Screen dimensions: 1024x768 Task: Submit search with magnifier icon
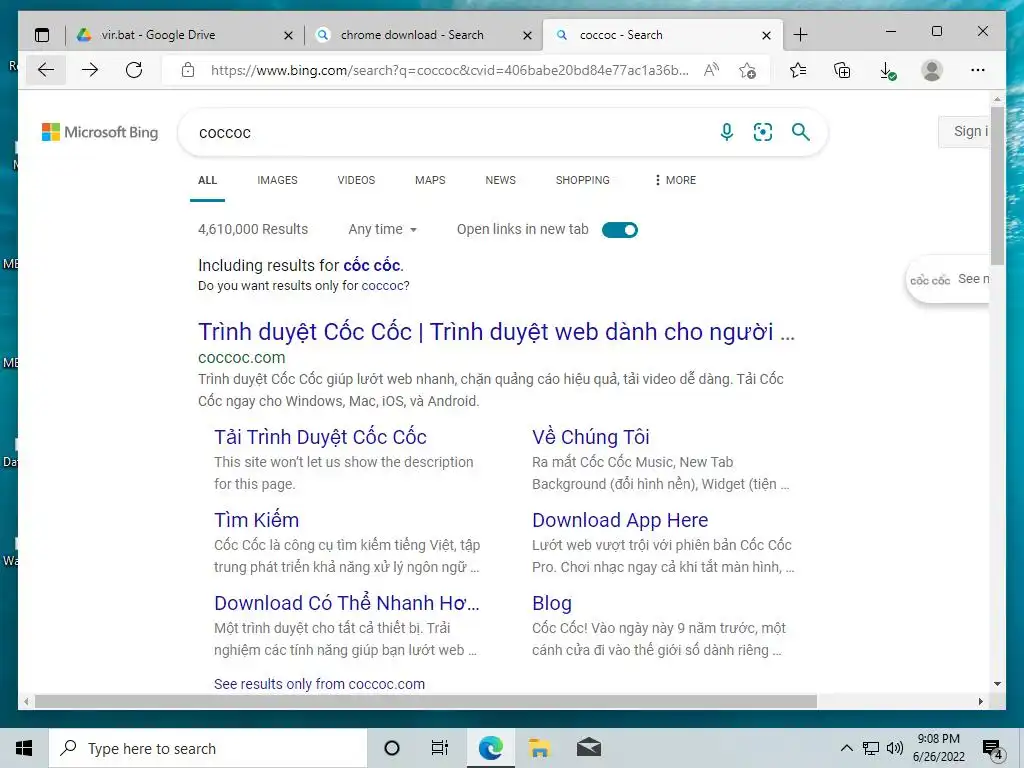(801, 133)
